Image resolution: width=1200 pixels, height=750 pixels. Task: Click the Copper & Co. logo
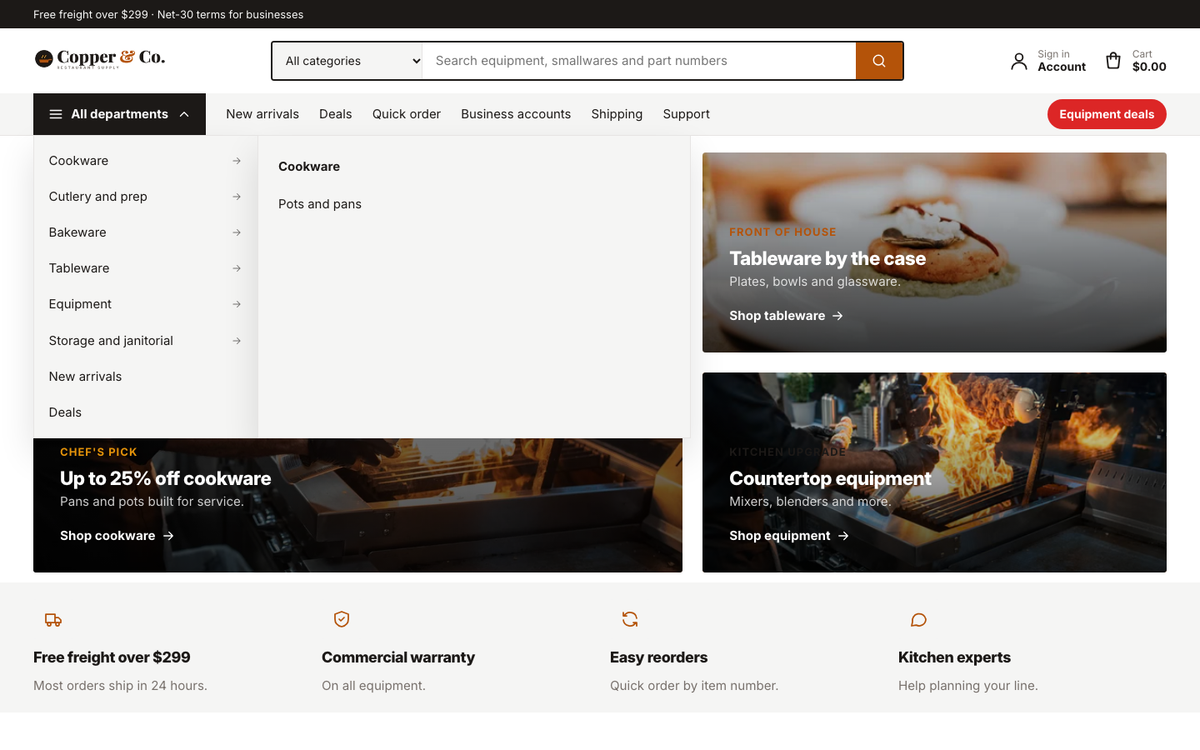100,59
